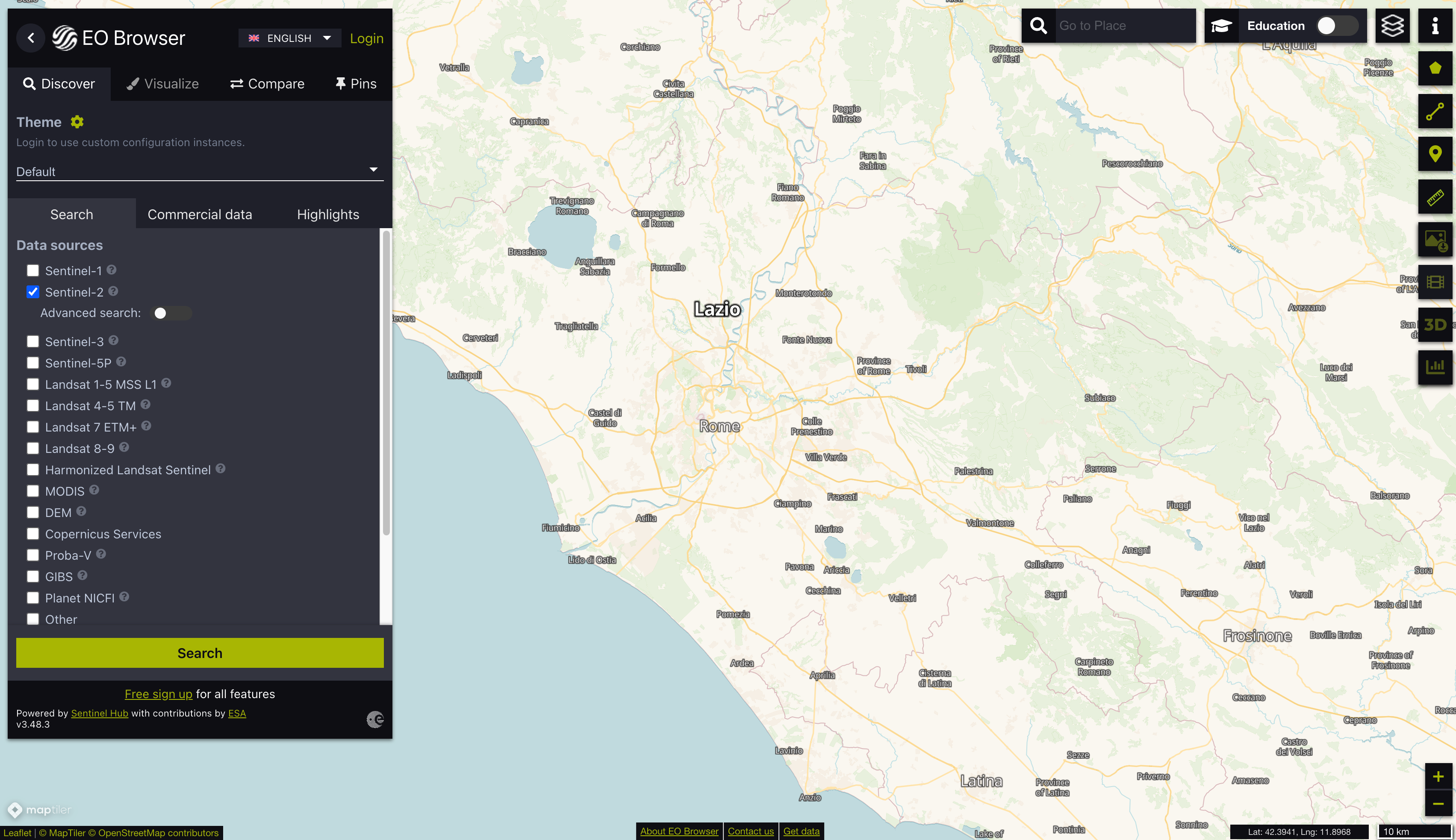The height and width of the screenshot is (840, 1456).
Task: Open the Default theme dropdown
Action: point(200,171)
